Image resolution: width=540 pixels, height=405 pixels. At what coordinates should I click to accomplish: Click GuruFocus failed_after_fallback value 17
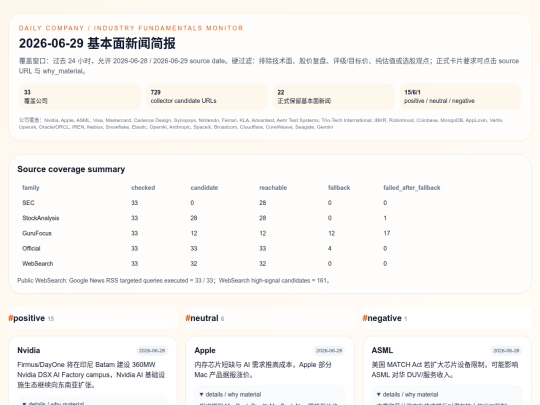[387, 233]
